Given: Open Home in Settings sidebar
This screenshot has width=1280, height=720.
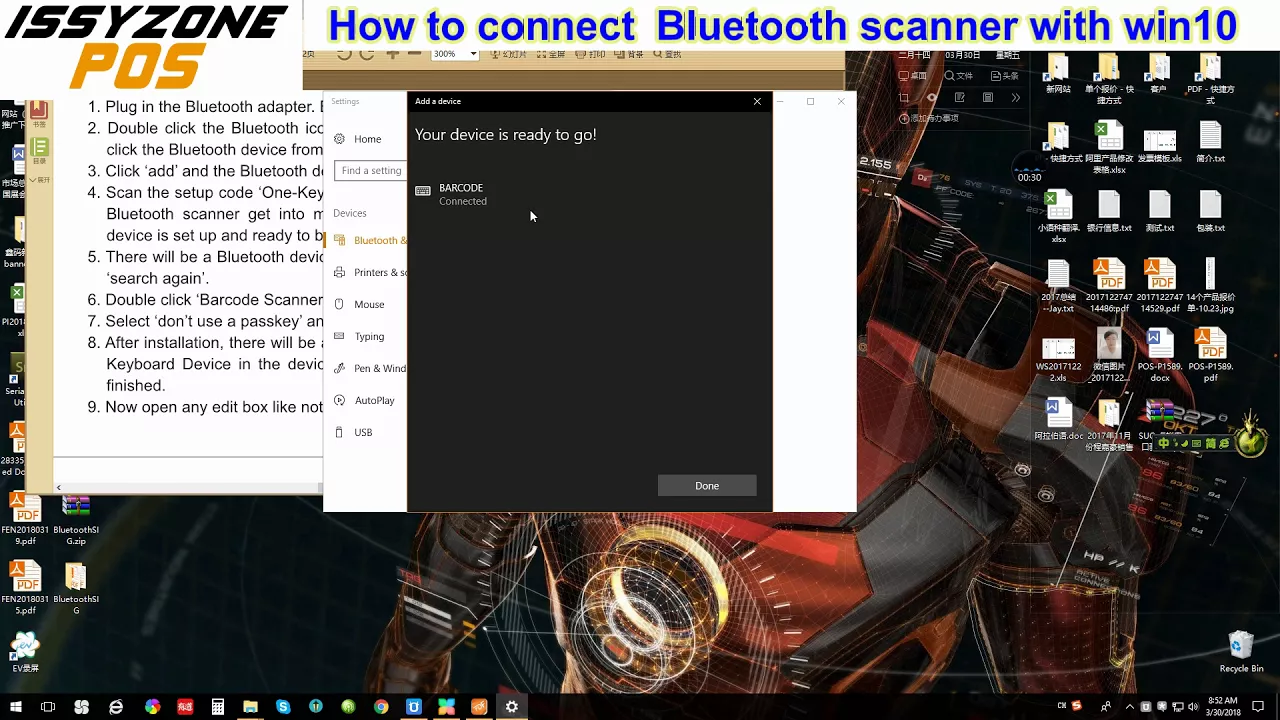Looking at the screenshot, I should click(367, 139).
